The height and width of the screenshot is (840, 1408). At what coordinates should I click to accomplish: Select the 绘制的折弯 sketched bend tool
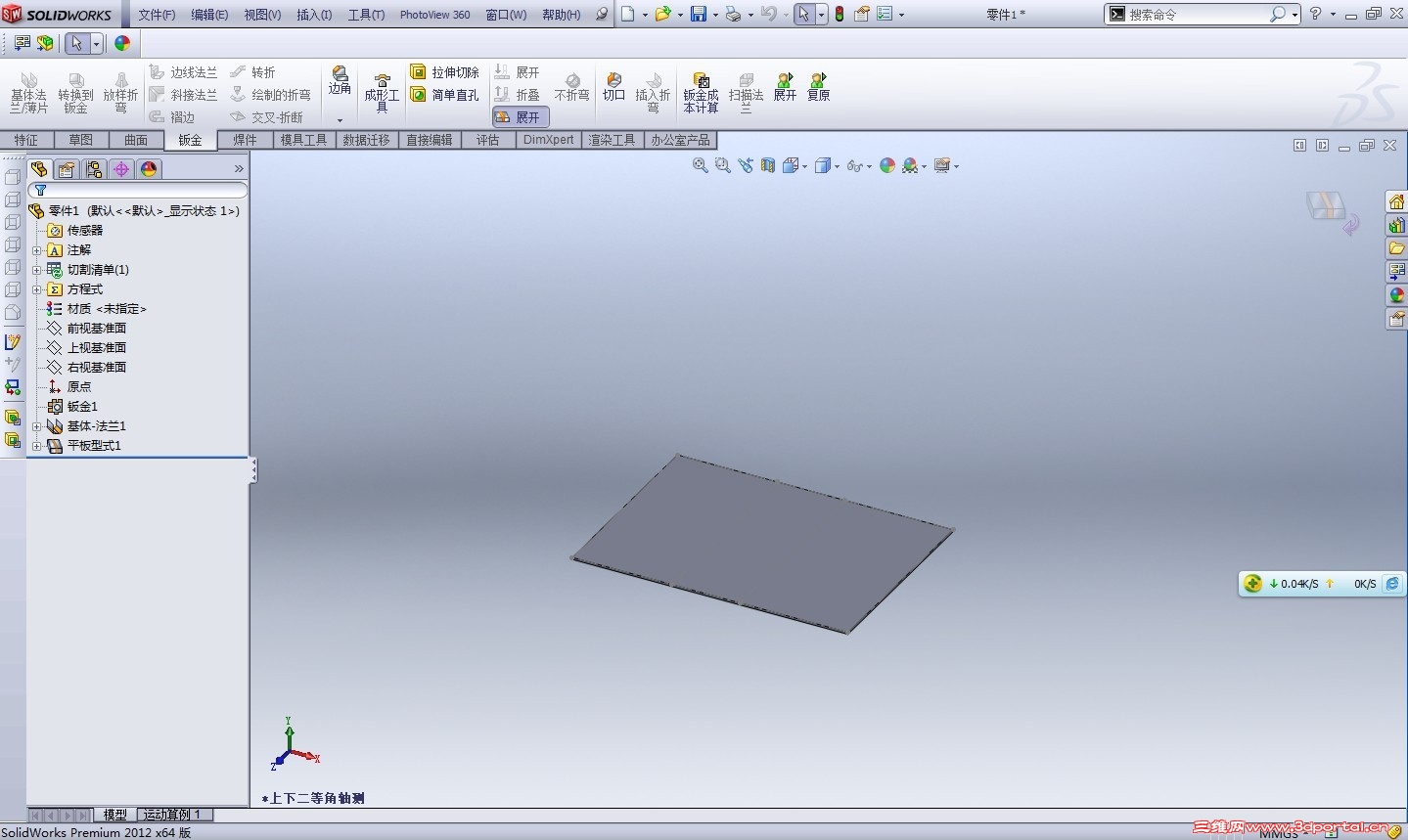coord(270,95)
